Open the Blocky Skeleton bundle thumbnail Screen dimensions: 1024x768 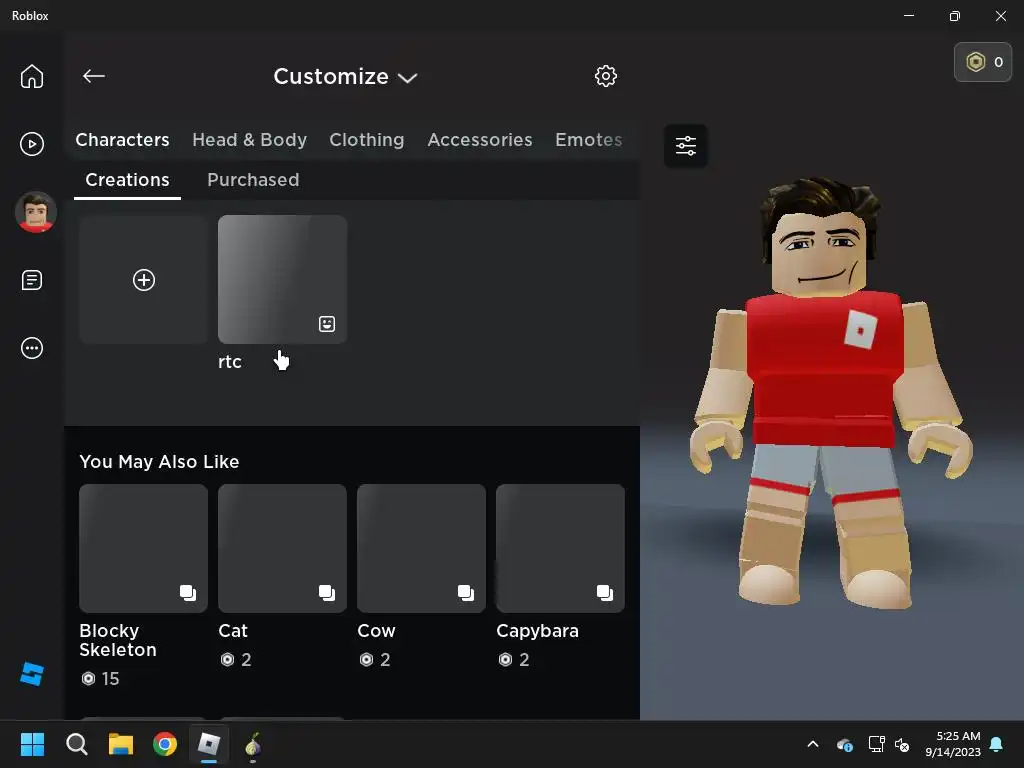click(x=144, y=549)
